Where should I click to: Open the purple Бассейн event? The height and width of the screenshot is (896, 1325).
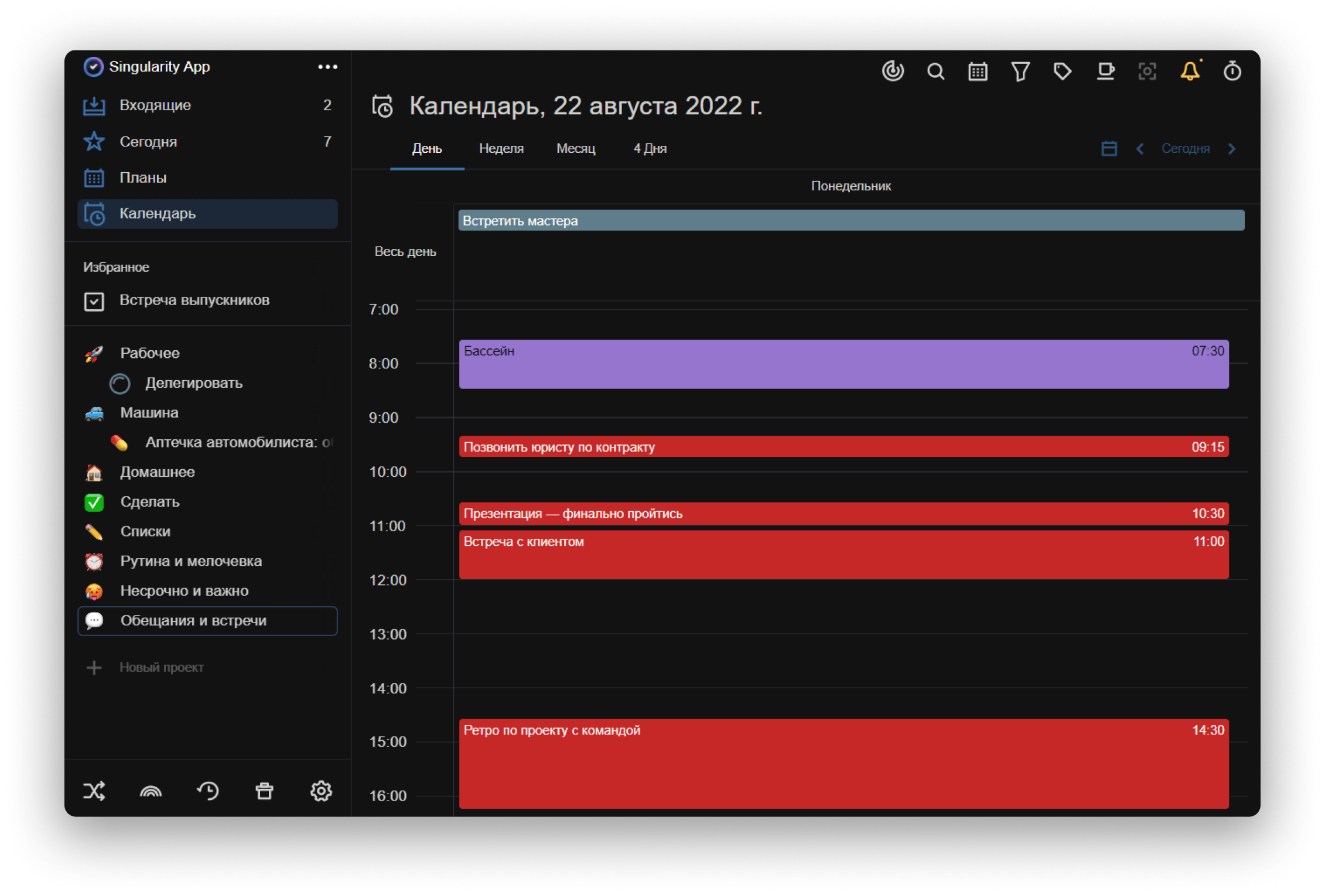click(x=844, y=364)
